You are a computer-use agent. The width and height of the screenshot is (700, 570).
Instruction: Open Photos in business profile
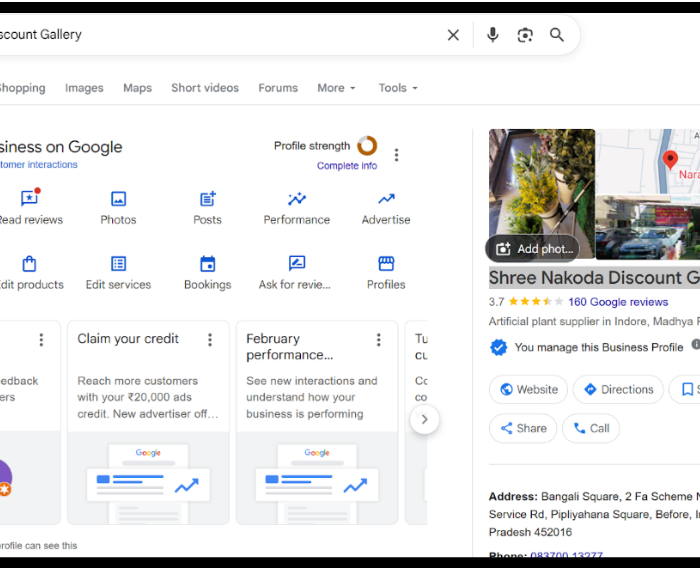(118, 199)
